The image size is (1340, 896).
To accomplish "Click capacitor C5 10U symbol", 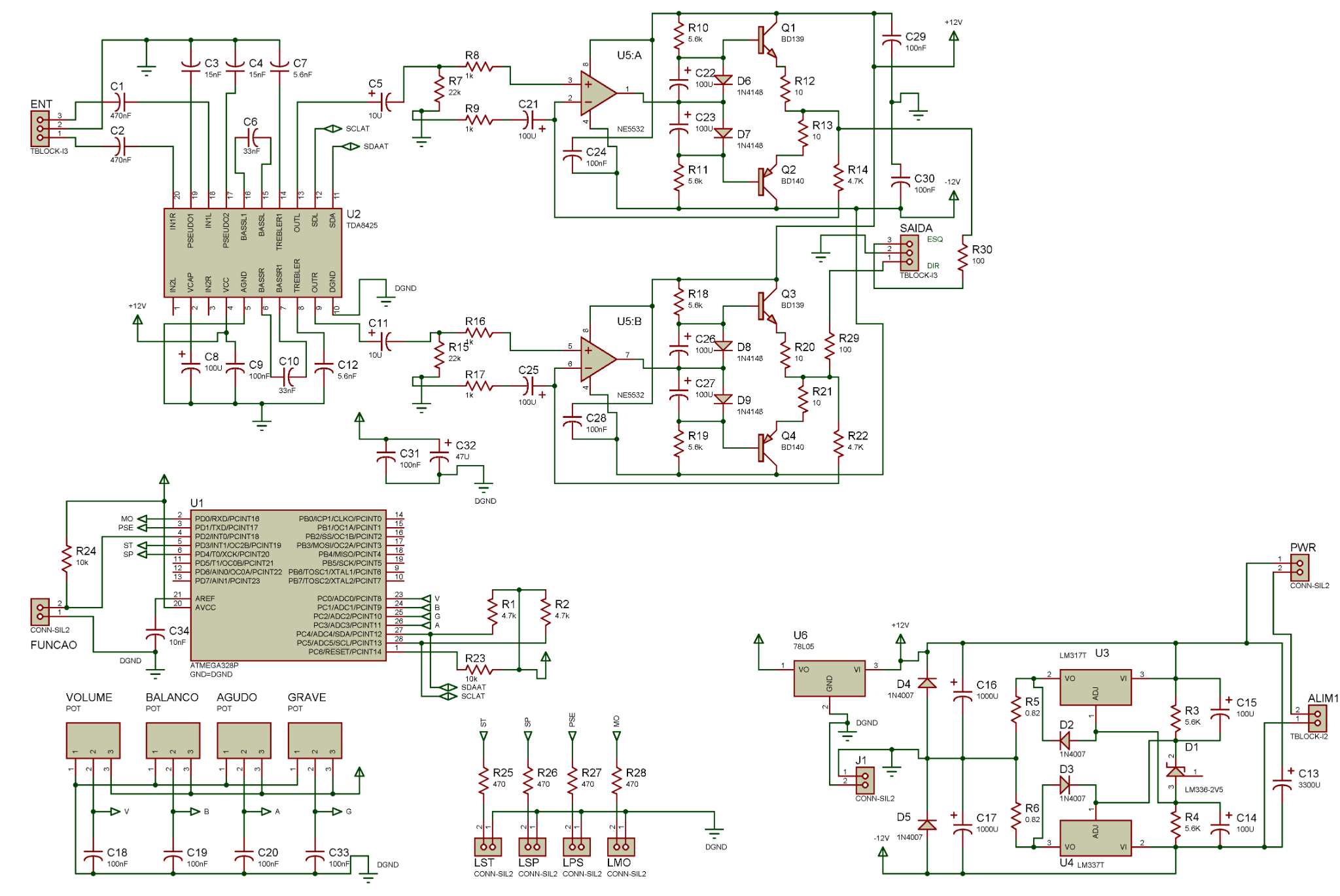I will point(386,102).
